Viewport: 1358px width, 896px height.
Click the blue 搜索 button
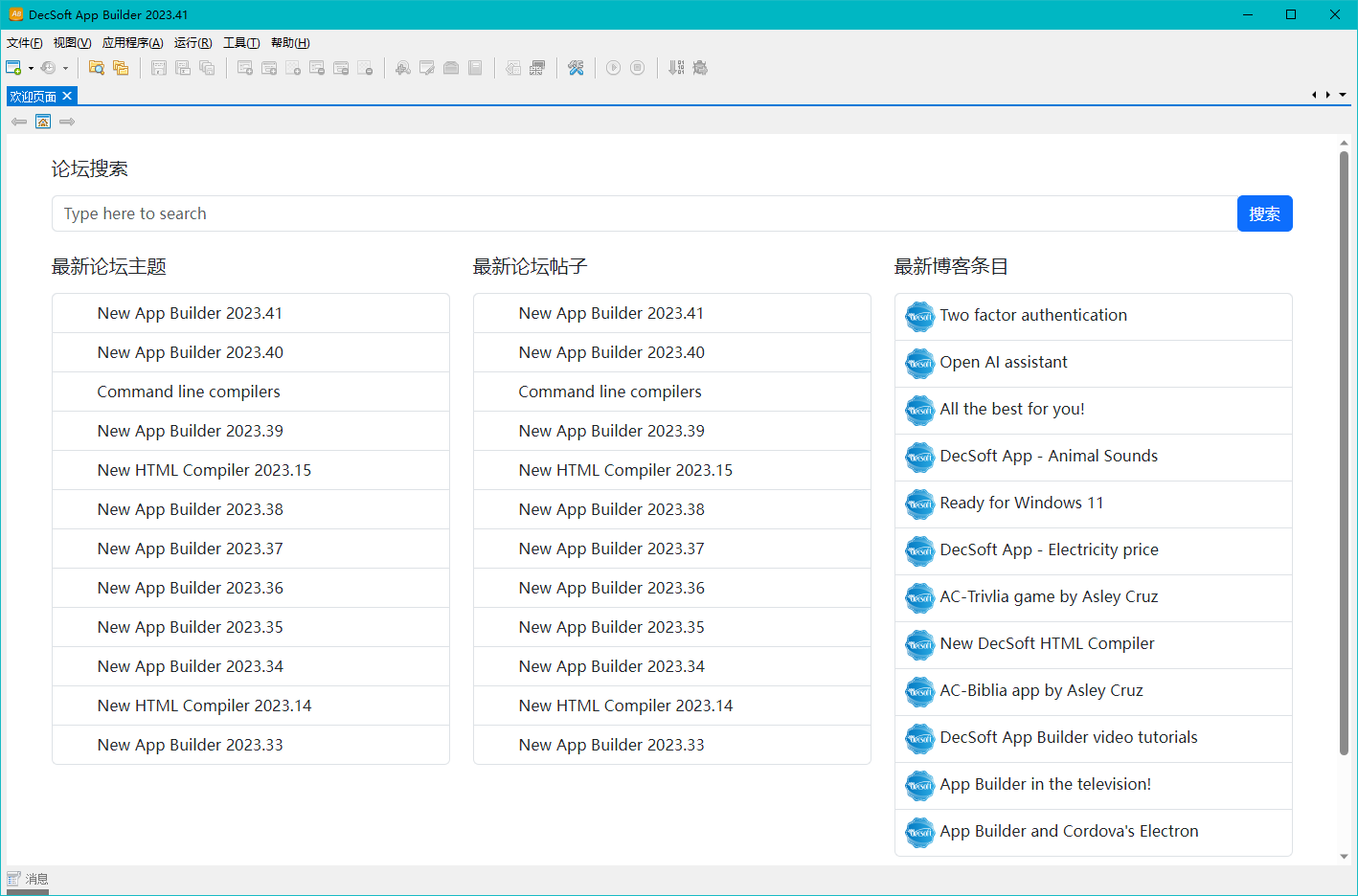pyautogui.click(x=1264, y=213)
